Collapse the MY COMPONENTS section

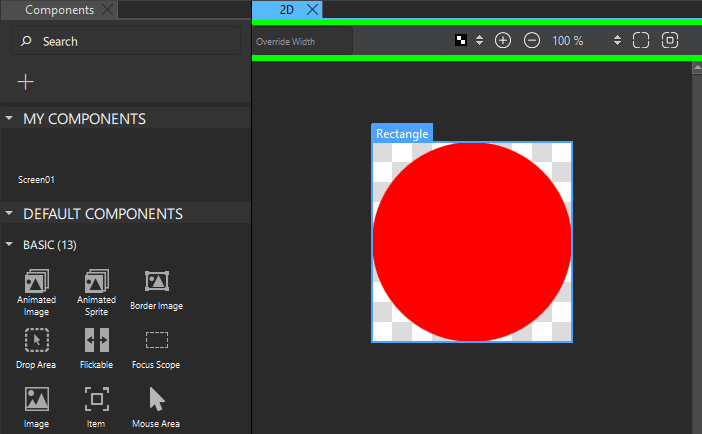pos(9,118)
